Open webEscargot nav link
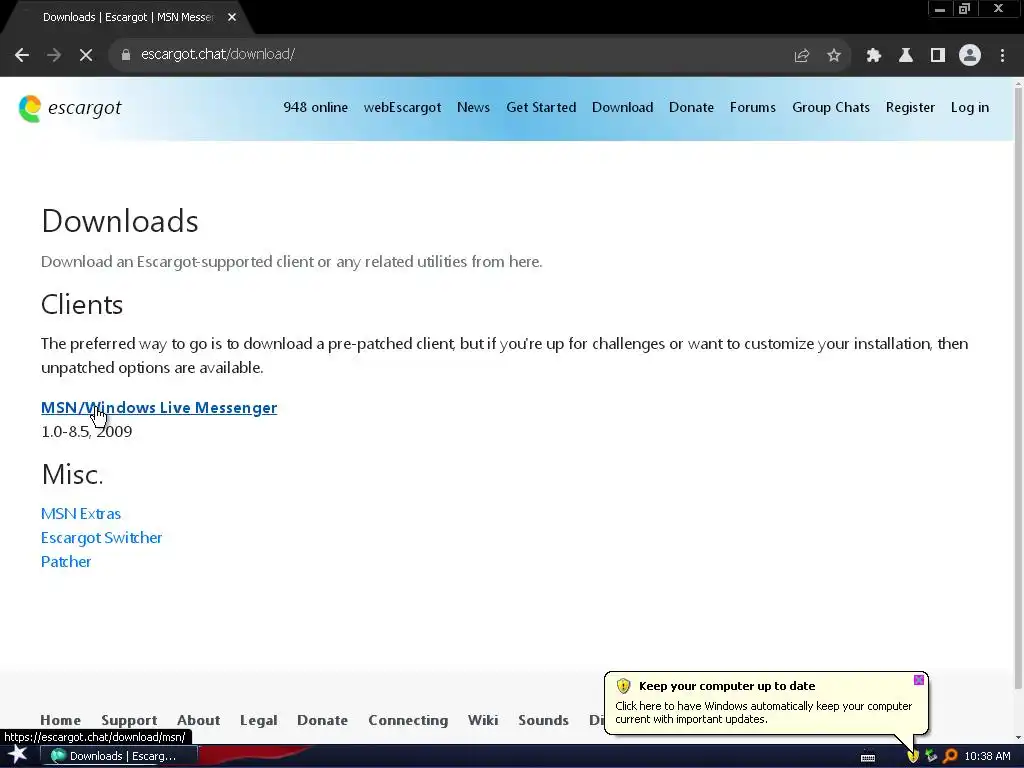This screenshot has width=1024, height=768. click(402, 107)
